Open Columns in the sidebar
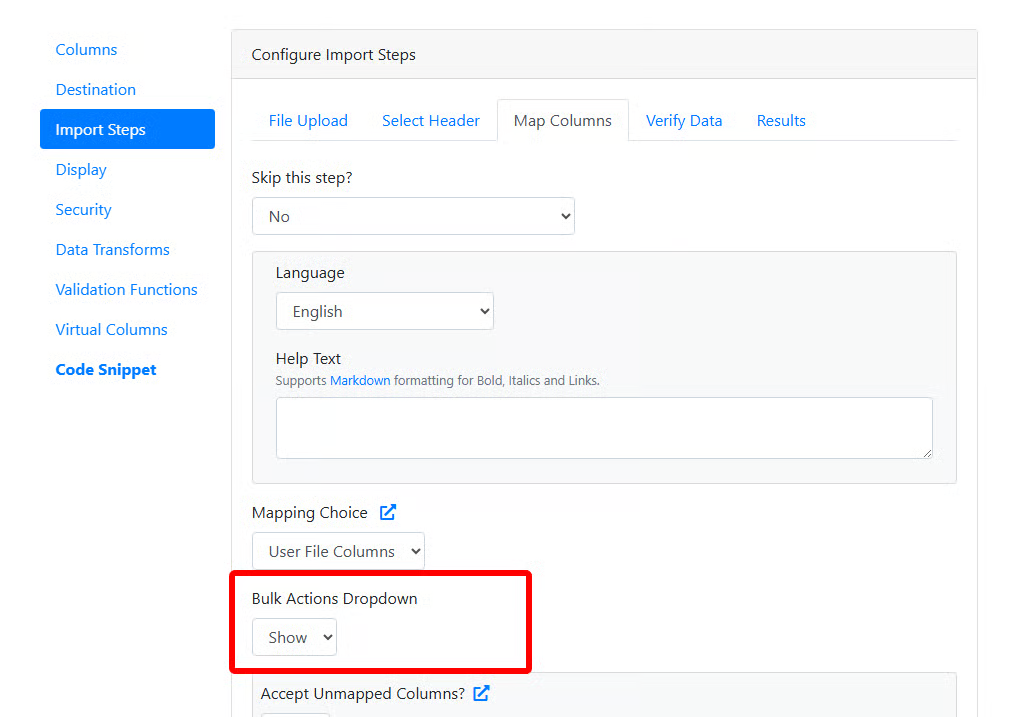Screen dimensions: 1031x717 point(86,50)
